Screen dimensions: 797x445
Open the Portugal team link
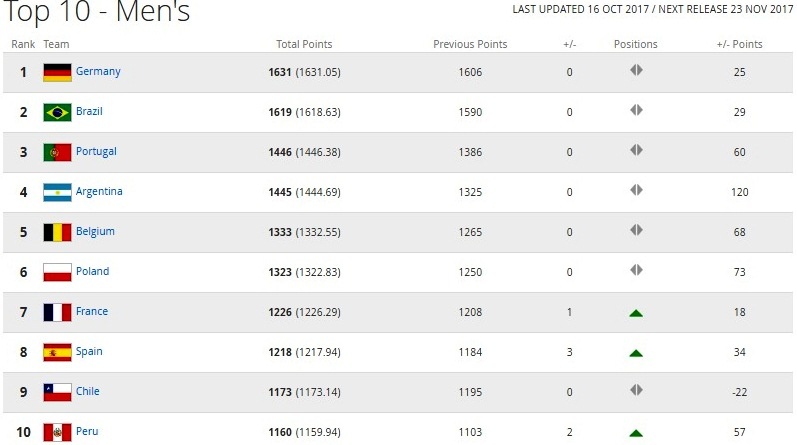tap(96, 151)
